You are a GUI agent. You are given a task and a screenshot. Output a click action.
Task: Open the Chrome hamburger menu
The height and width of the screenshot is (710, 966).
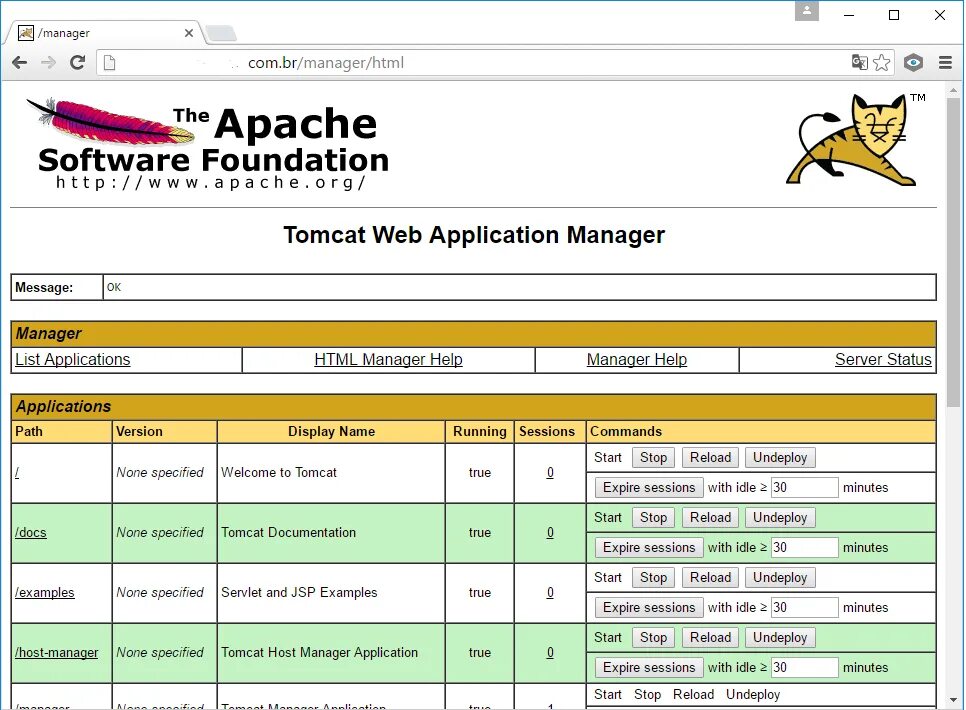[946, 62]
